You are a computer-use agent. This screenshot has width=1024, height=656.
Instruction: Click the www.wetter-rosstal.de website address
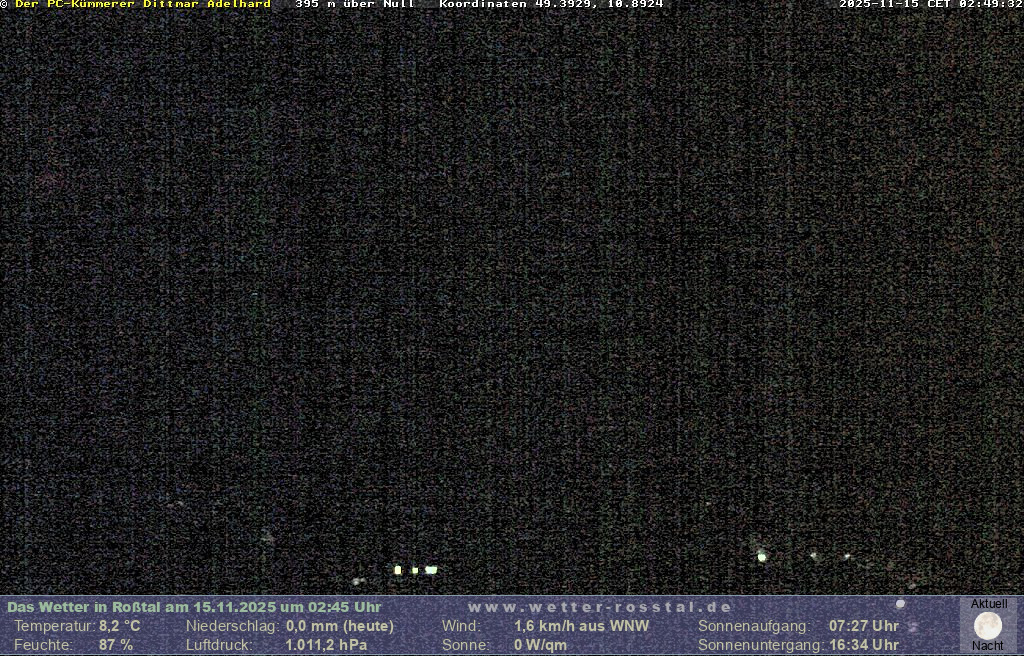(600, 607)
